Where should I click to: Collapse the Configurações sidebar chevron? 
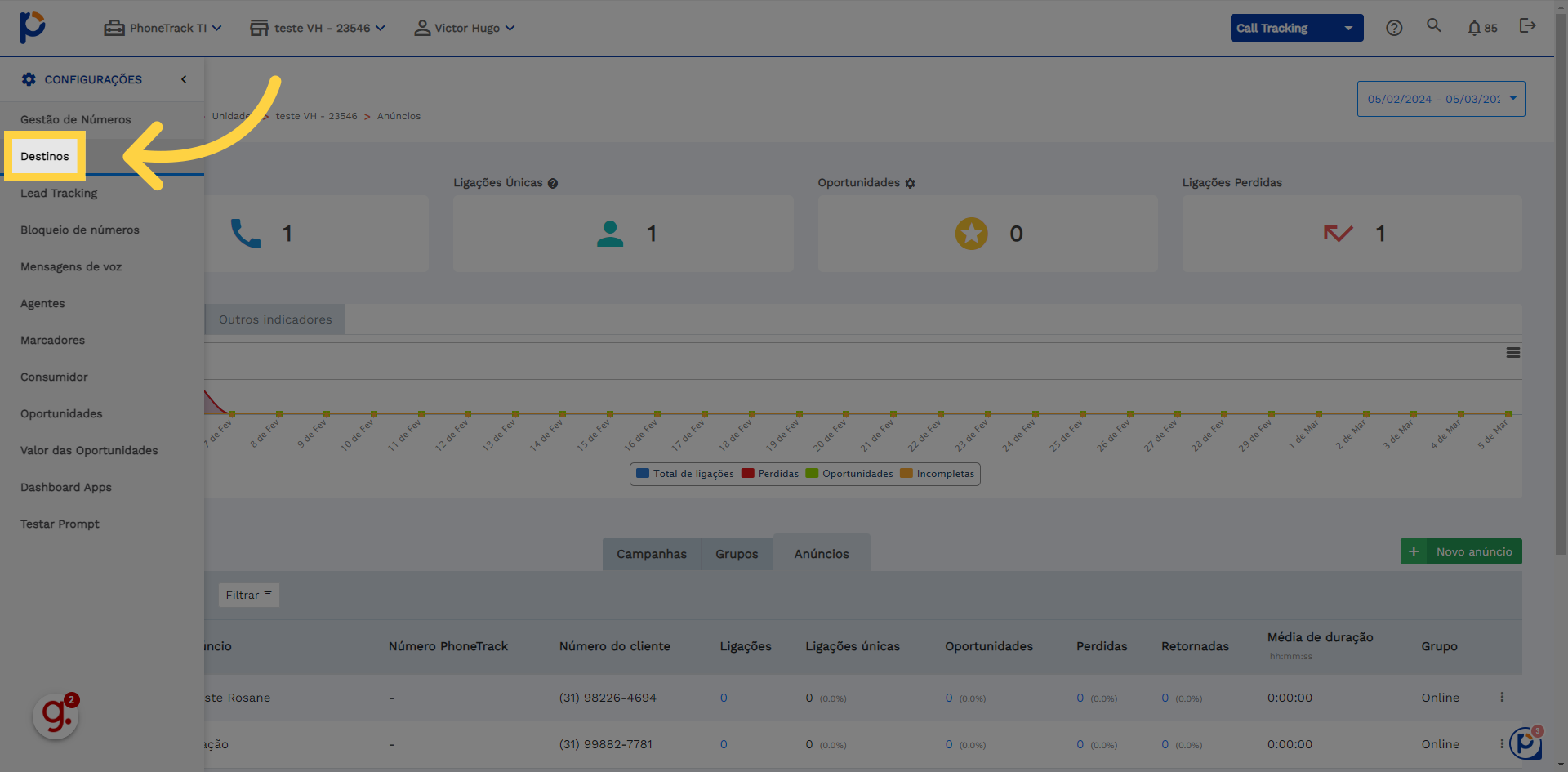click(184, 79)
